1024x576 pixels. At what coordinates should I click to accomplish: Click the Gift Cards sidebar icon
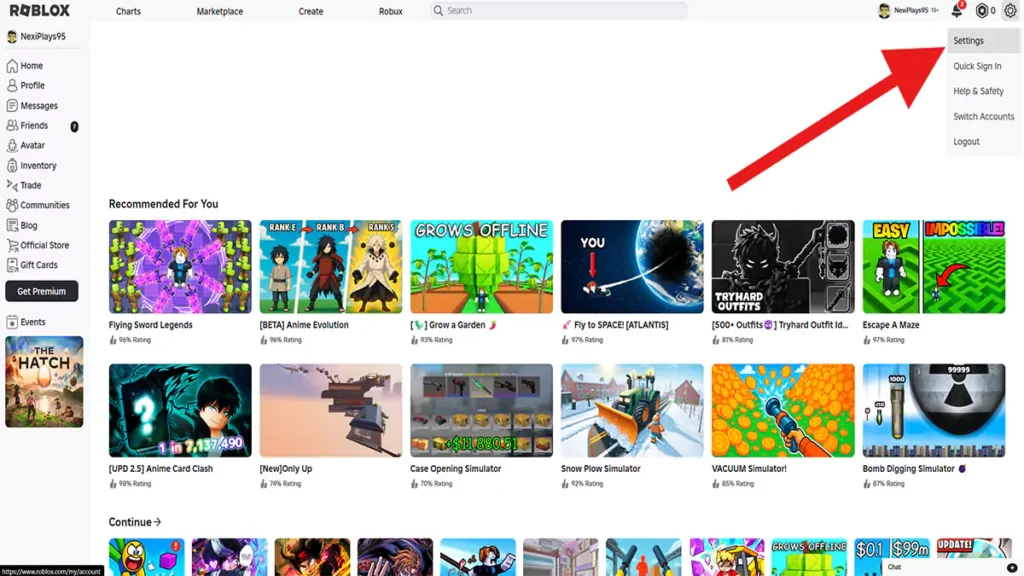(12, 265)
